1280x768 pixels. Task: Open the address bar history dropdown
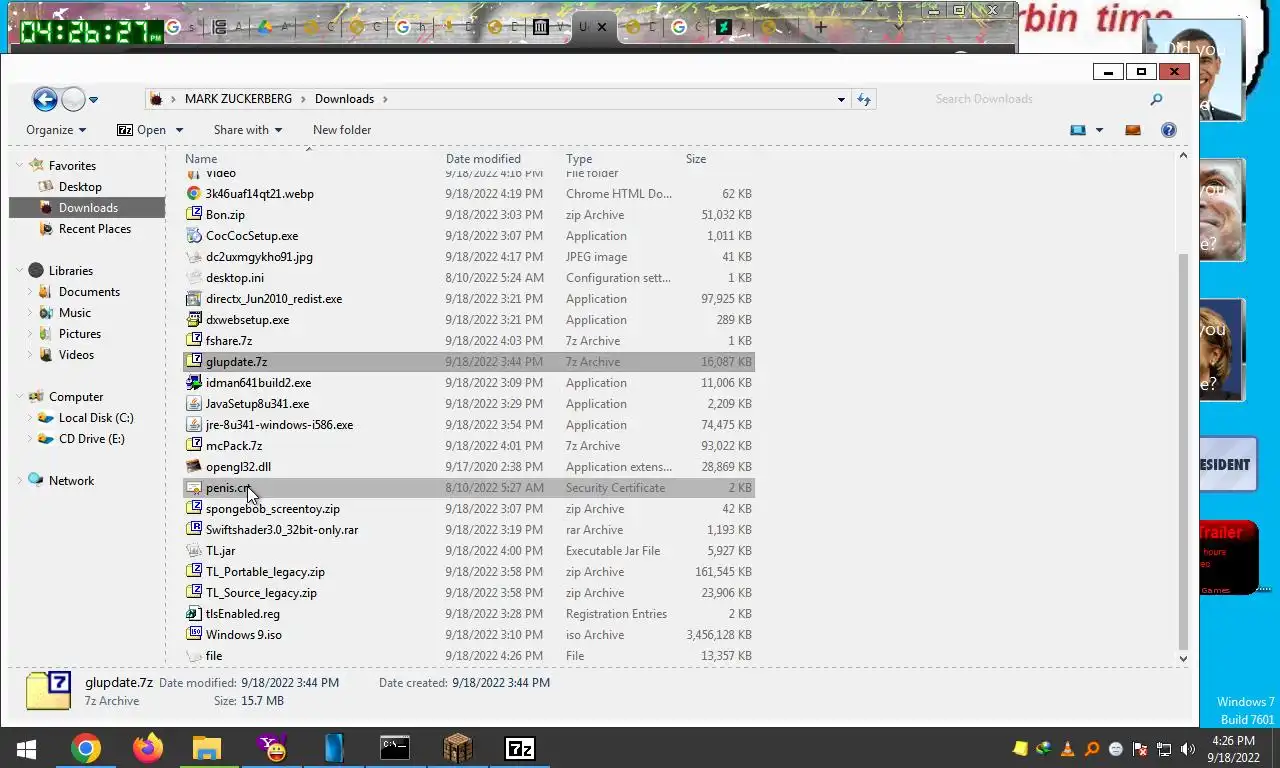841,99
